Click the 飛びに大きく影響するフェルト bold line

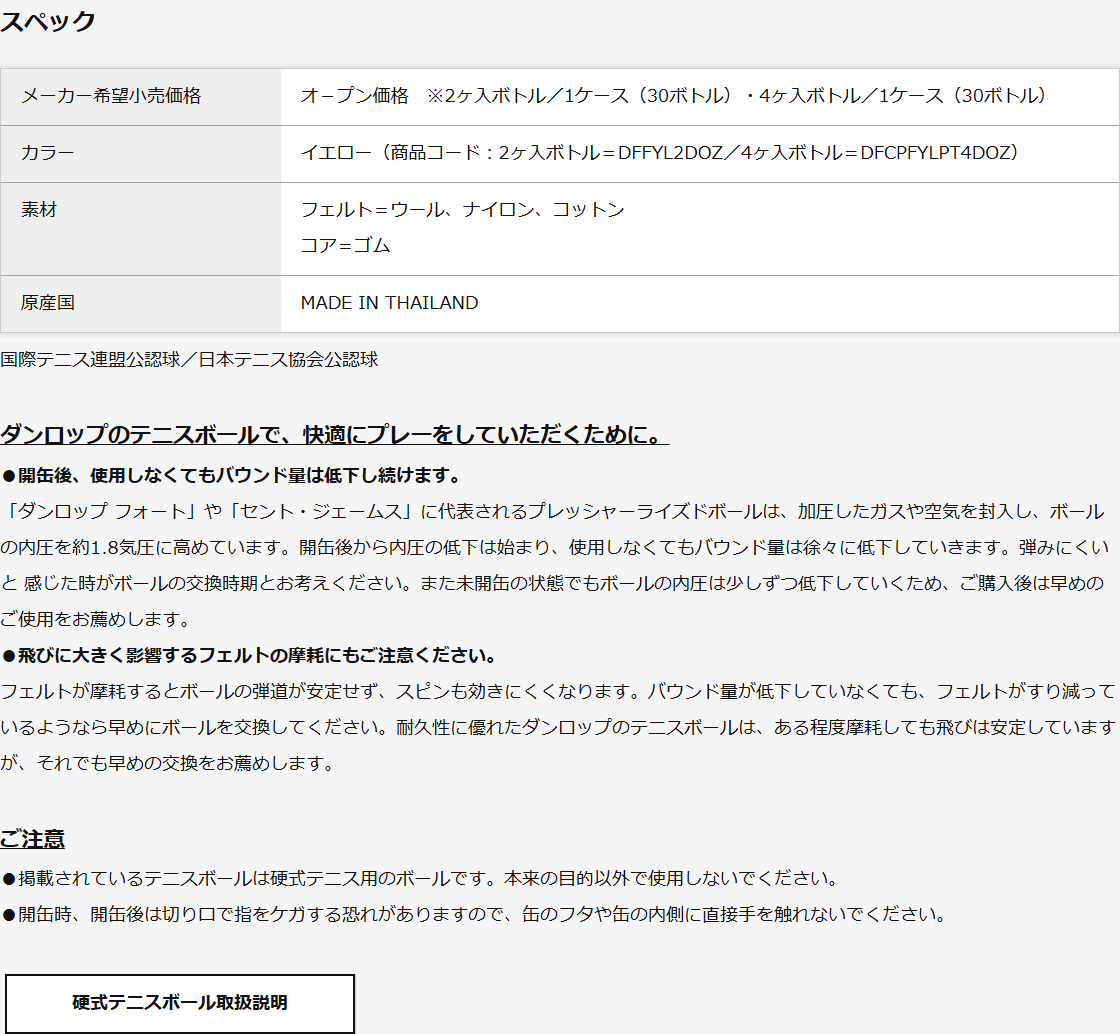pyautogui.click(x=249, y=655)
